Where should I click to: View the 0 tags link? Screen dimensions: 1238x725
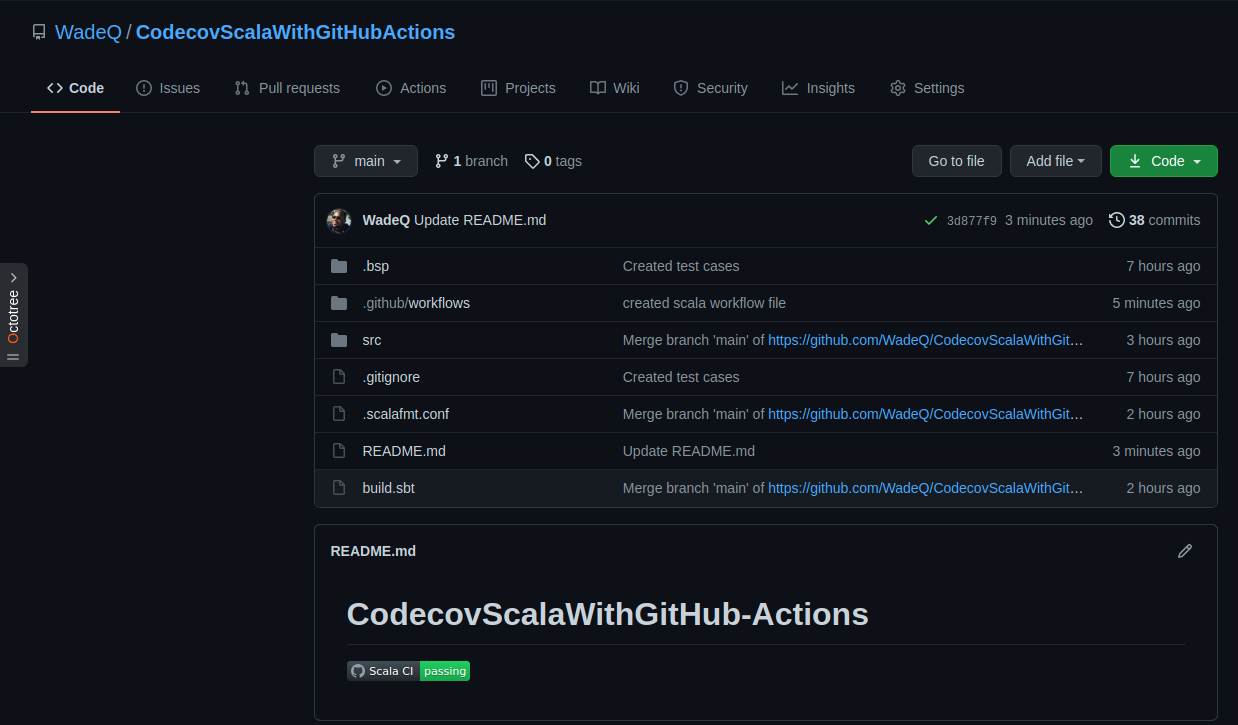click(553, 161)
